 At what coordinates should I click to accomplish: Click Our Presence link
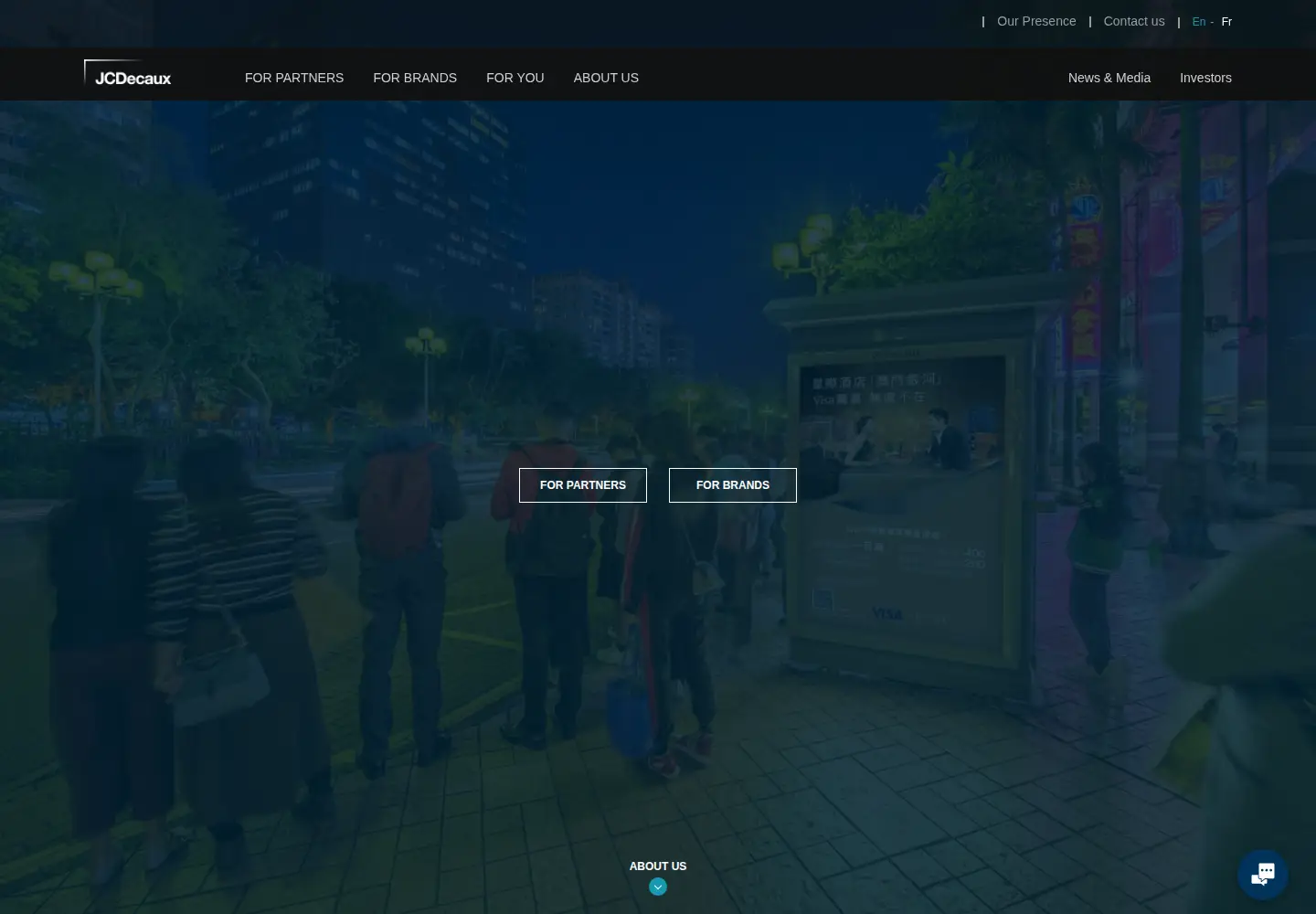[1036, 21]
